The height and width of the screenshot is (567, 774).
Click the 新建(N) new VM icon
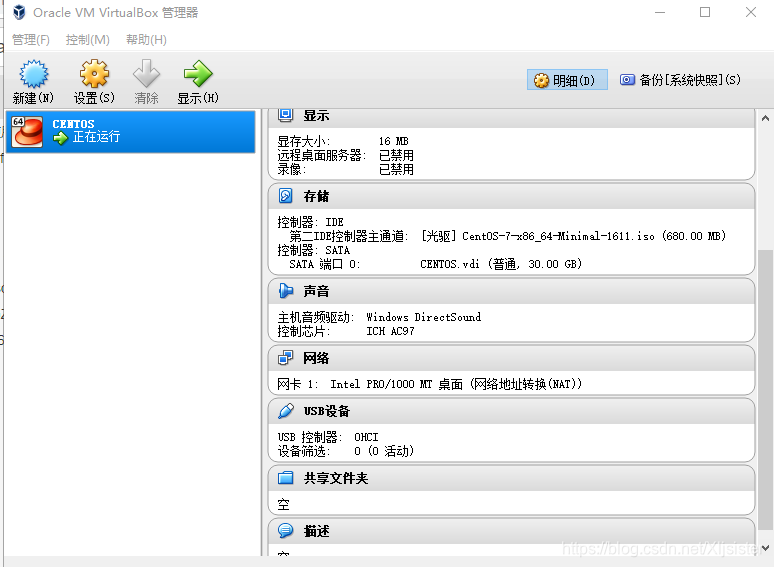tap(34, 74)
